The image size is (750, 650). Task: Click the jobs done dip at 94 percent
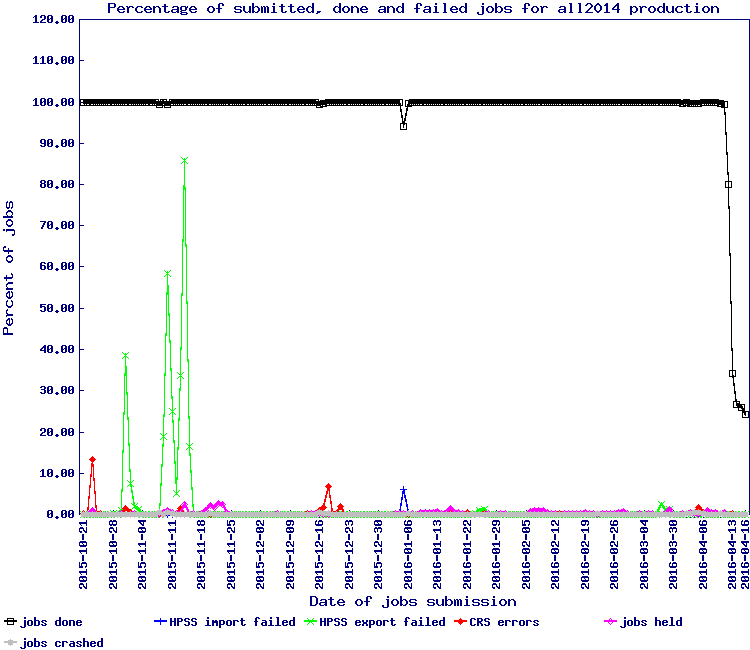[403, 126]
